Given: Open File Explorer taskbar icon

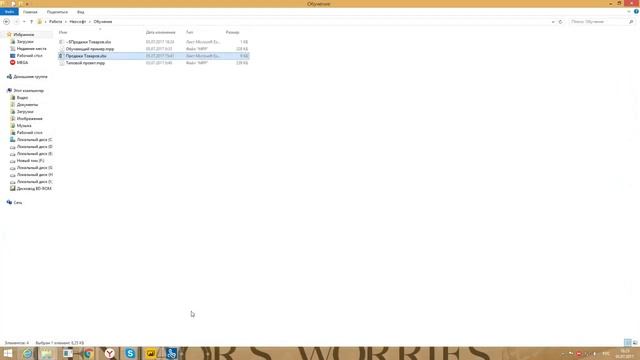Looking at the screenshot, I should tap(46, 353).
